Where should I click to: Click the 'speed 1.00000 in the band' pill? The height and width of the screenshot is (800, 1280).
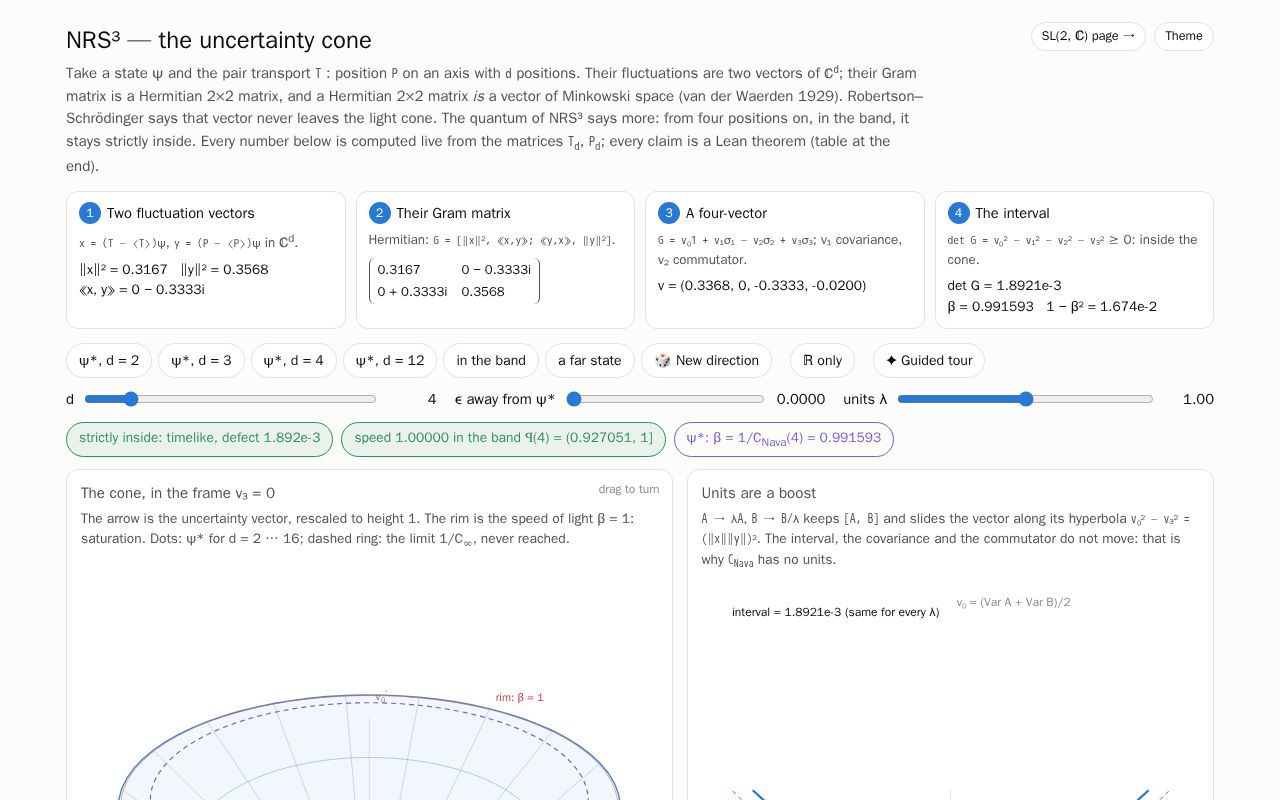click(x=503, y=439)
